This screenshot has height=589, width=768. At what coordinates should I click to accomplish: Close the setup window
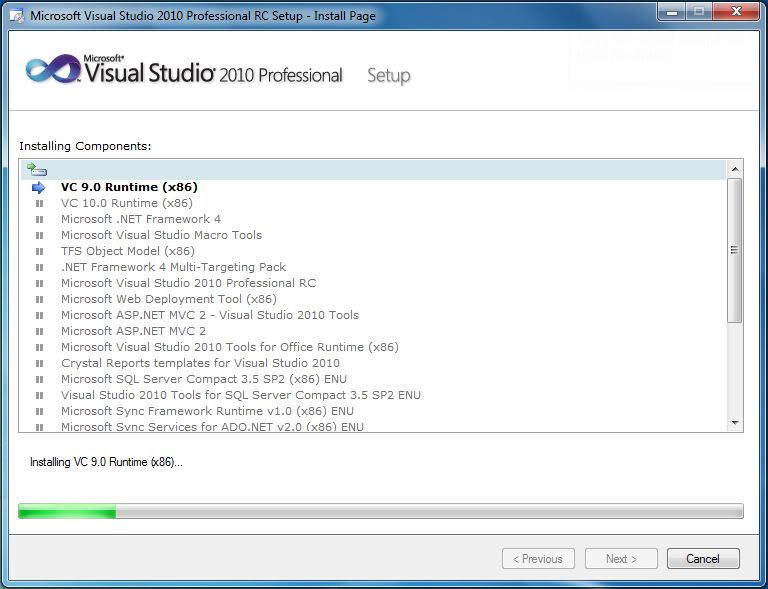(x=736, y=12)
